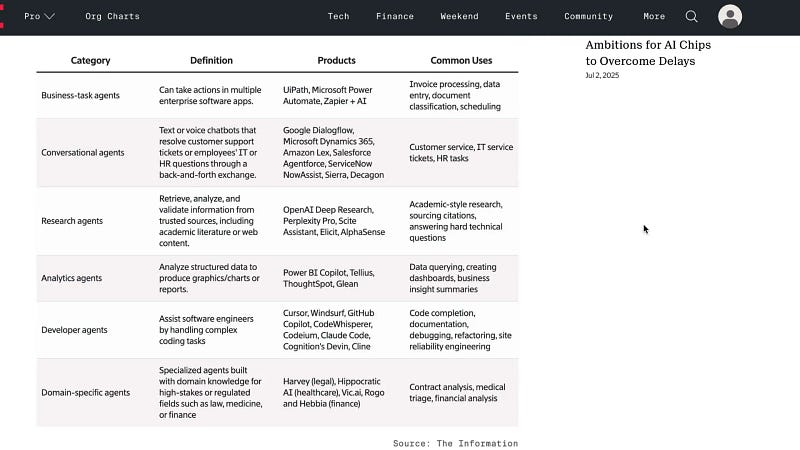The height and width of the screenshot is (450, 800).
Task: Click the red site logo
Action: [x=2, y=16]
